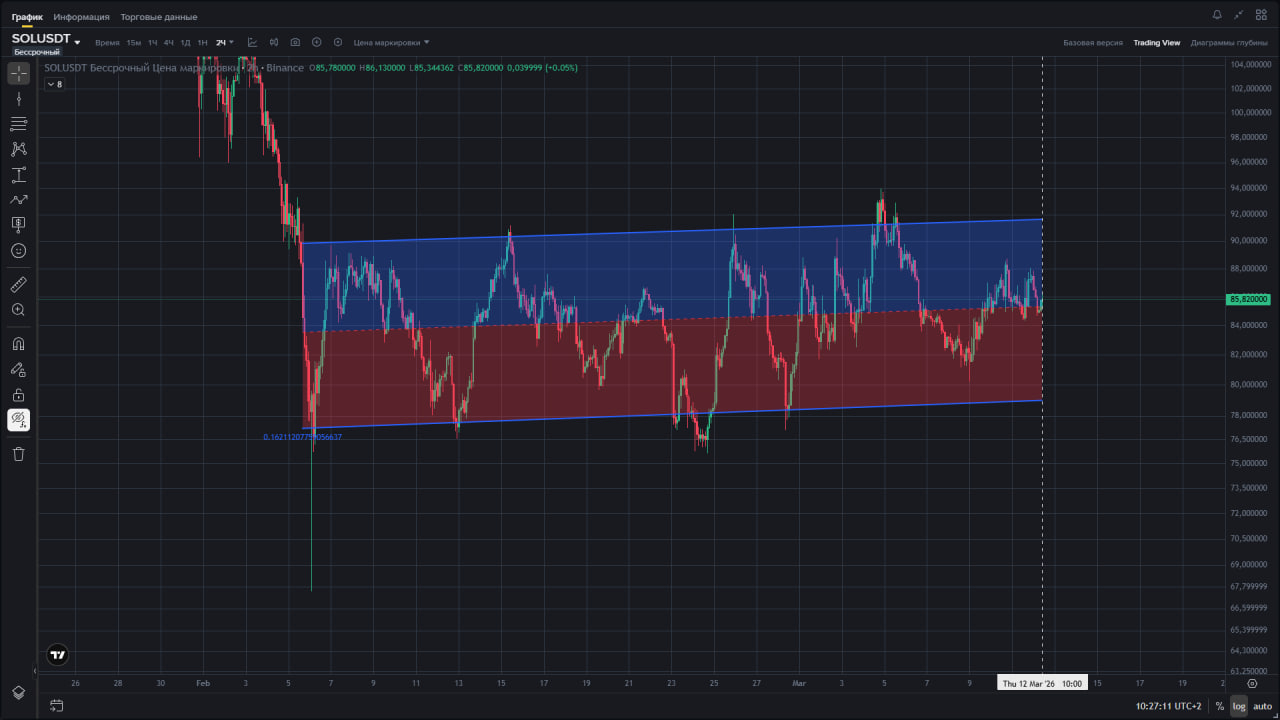Switch to Диаграммы глубины view
The image size is (1280, 720).
click(x=1229, y=43)
